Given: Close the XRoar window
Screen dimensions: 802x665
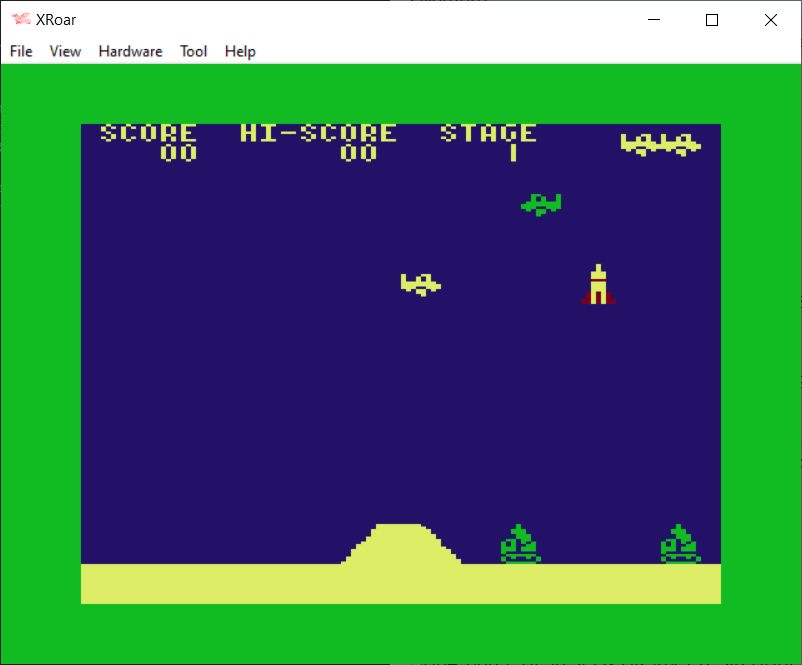Looking at the screenshot, I should point(770,20).
